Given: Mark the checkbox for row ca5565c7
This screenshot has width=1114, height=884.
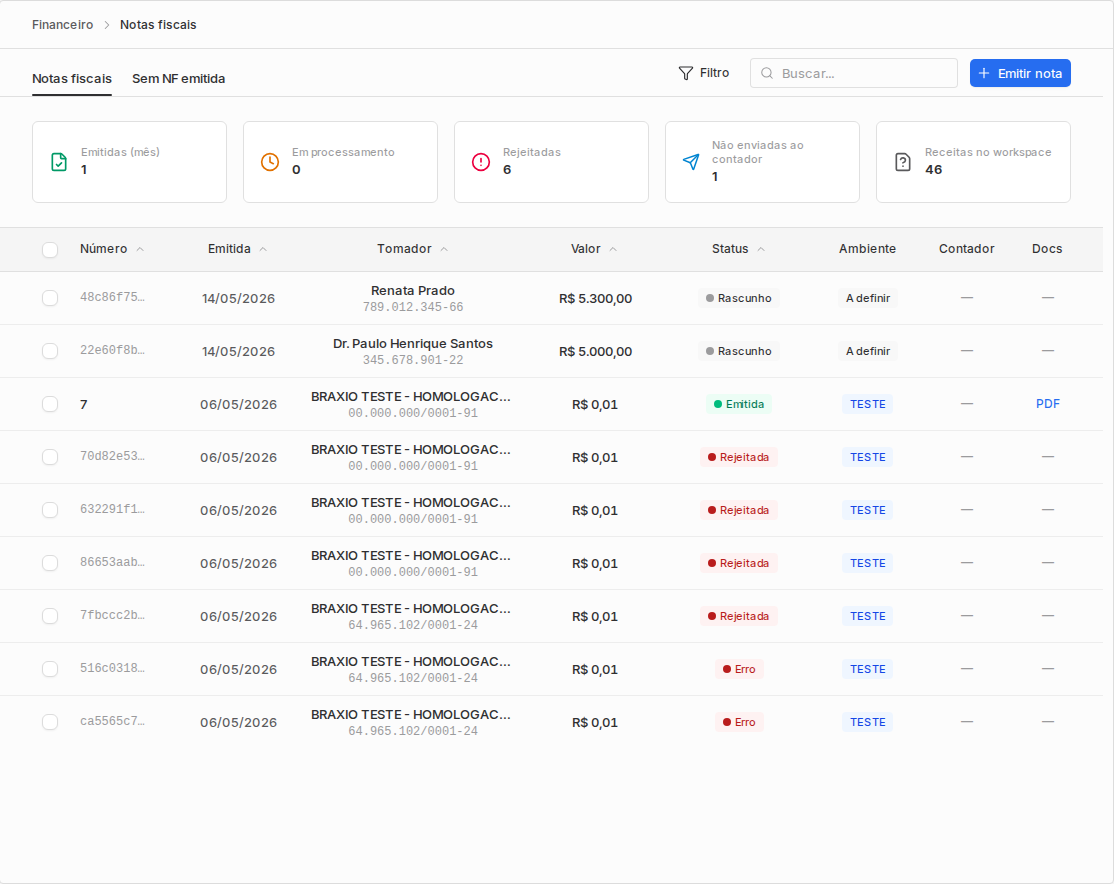Looking at the screenshot, I should coord(50,722).
